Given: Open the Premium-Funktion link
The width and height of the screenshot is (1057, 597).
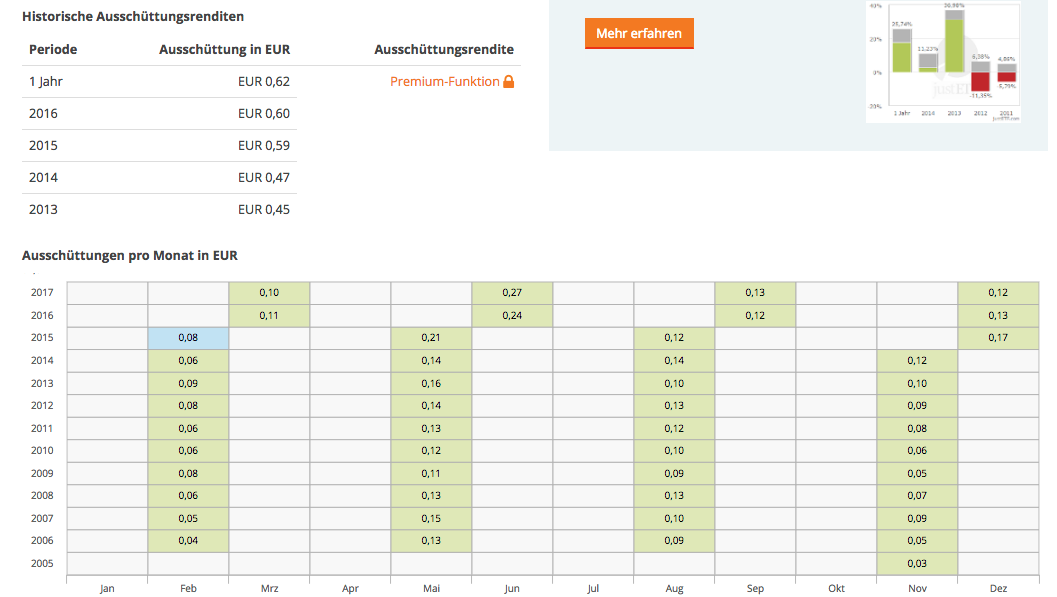Looking at the screenshot, I should [x=444, y=82].
